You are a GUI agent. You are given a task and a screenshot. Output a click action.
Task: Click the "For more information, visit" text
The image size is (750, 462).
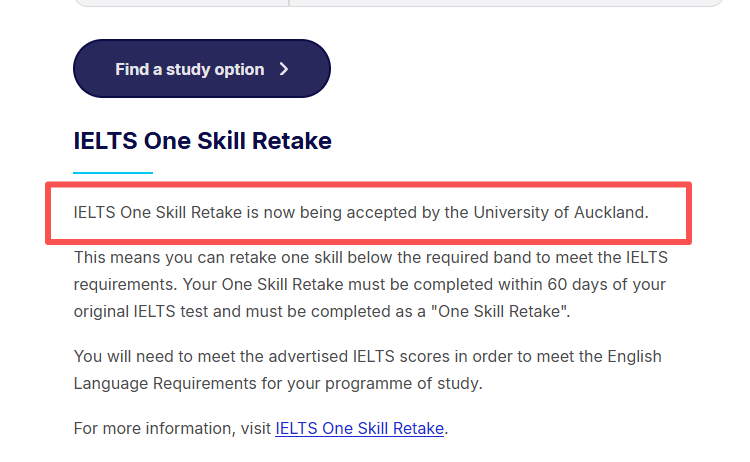coord(172,428)
